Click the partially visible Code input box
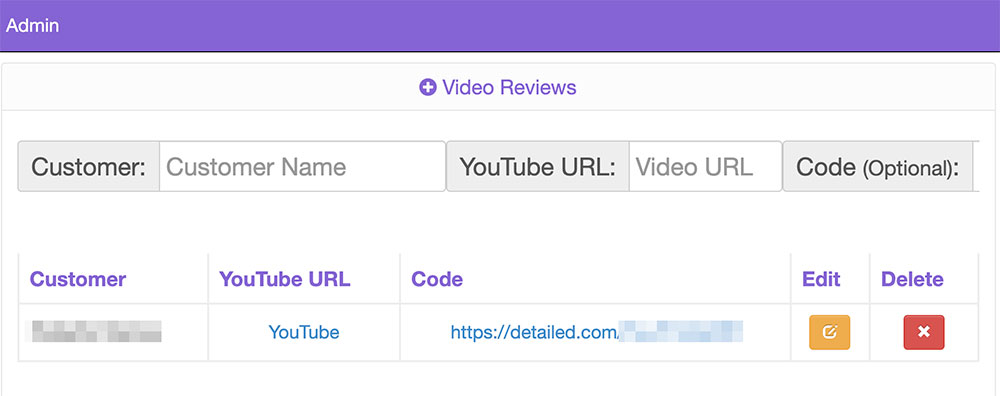This screenshot has height=396, width=1000. [976, 166]
